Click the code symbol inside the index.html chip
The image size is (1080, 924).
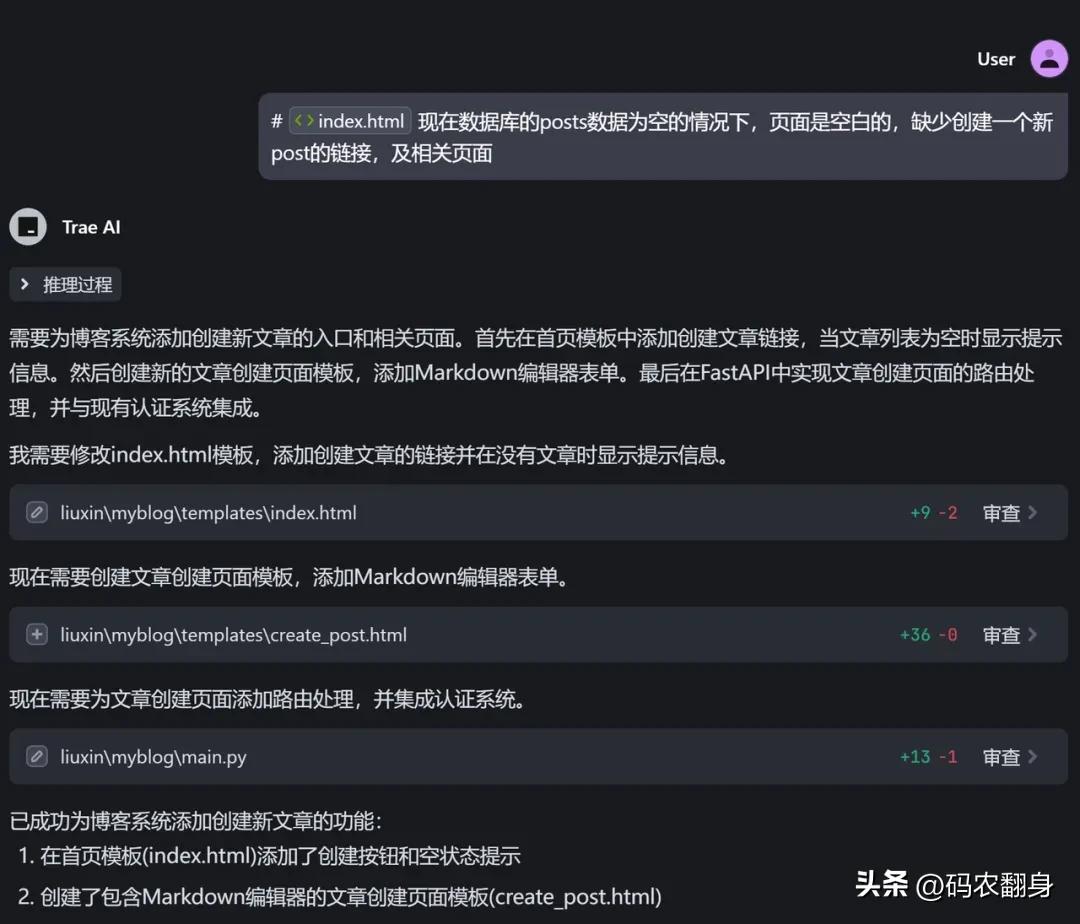305,120
